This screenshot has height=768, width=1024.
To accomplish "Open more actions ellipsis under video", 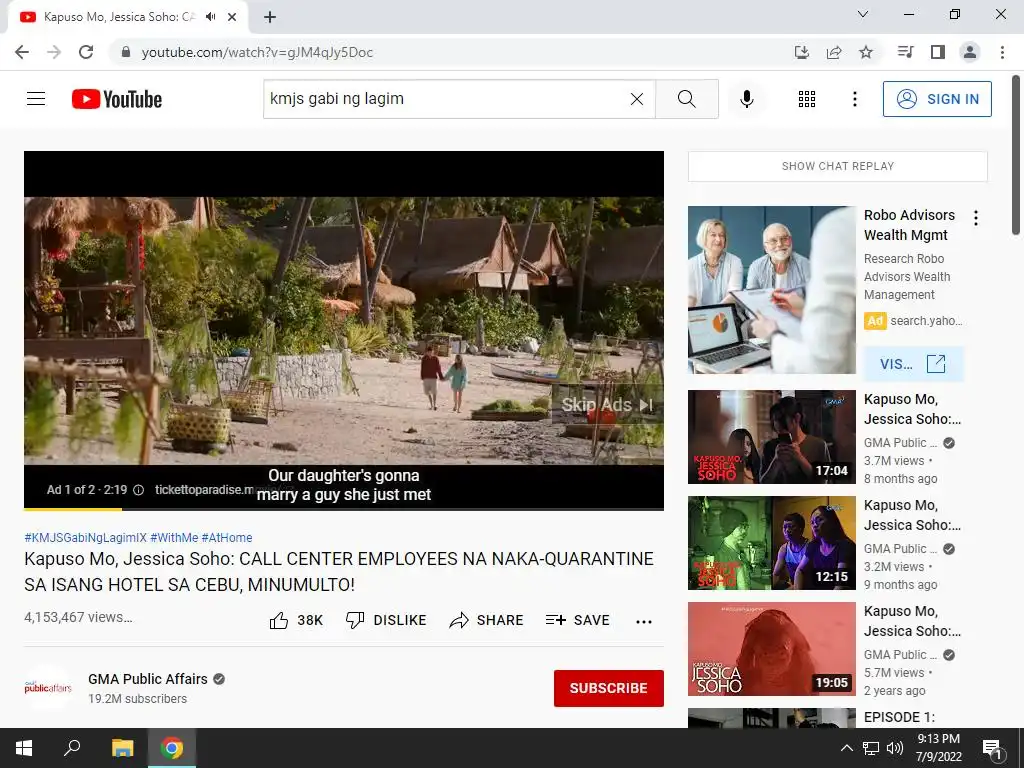I will [x=644, y=621].
